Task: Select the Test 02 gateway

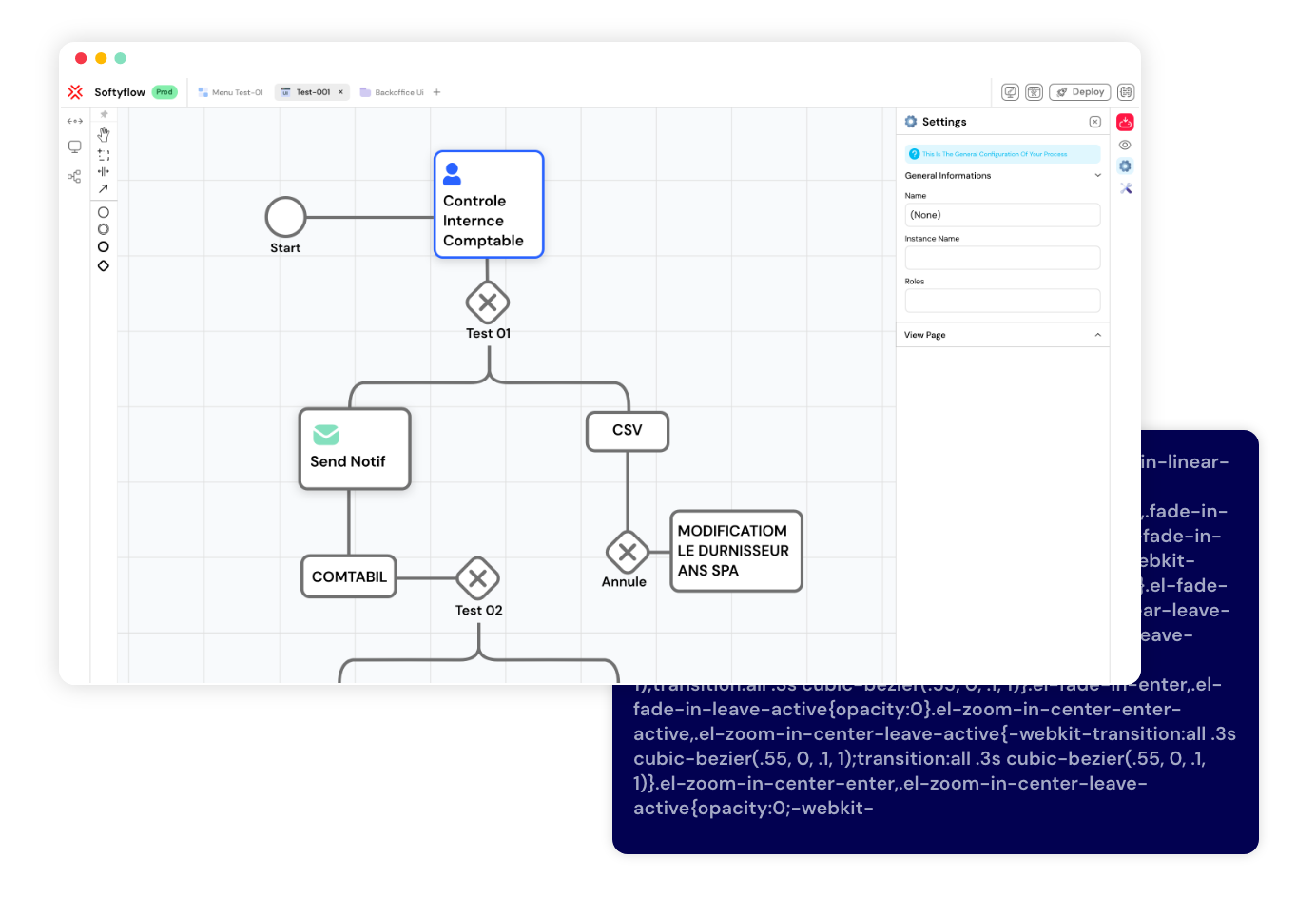Action: coord(478,578)
